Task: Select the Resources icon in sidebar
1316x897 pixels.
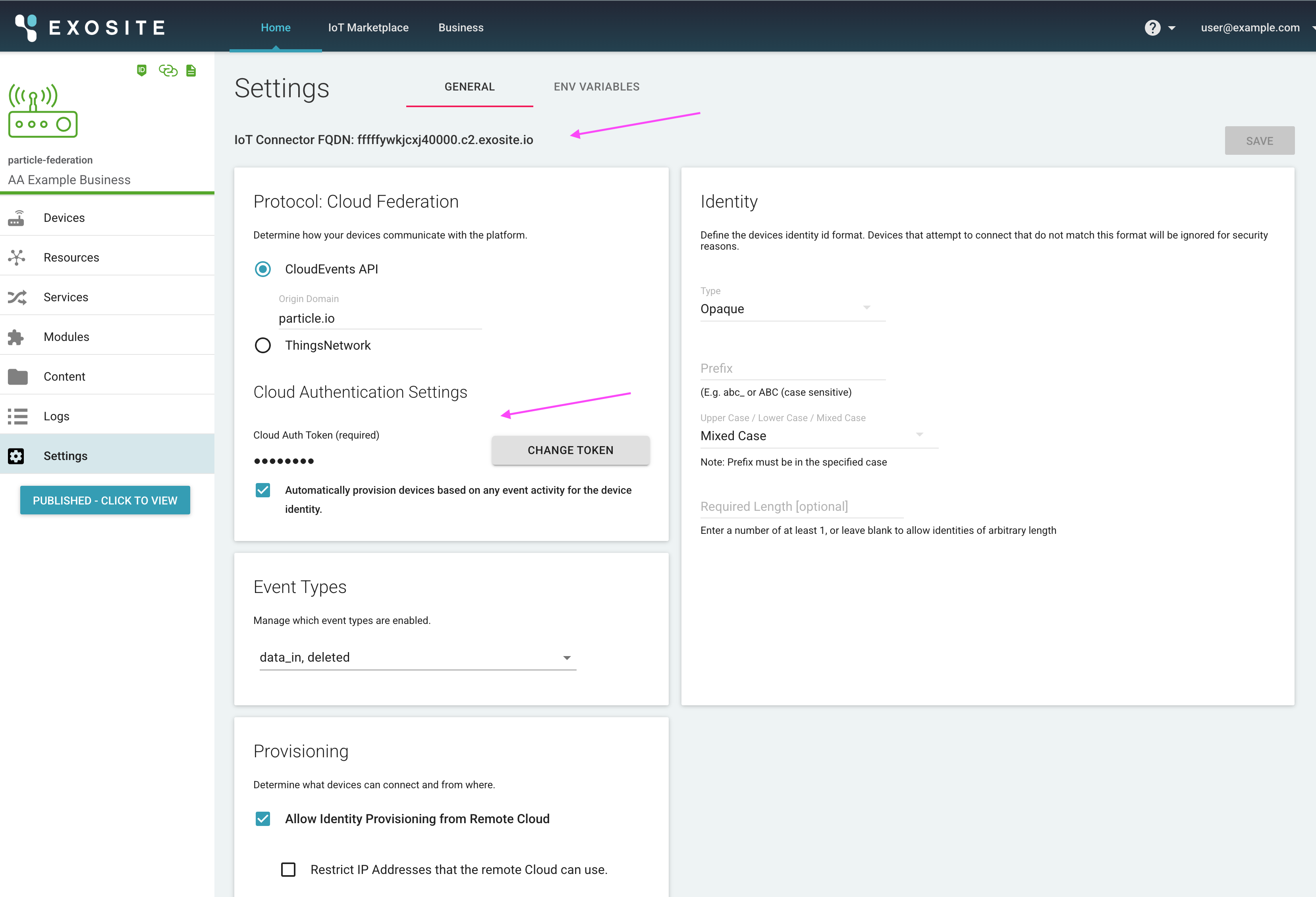Action: pyautogui.click(x=17, y=257)
